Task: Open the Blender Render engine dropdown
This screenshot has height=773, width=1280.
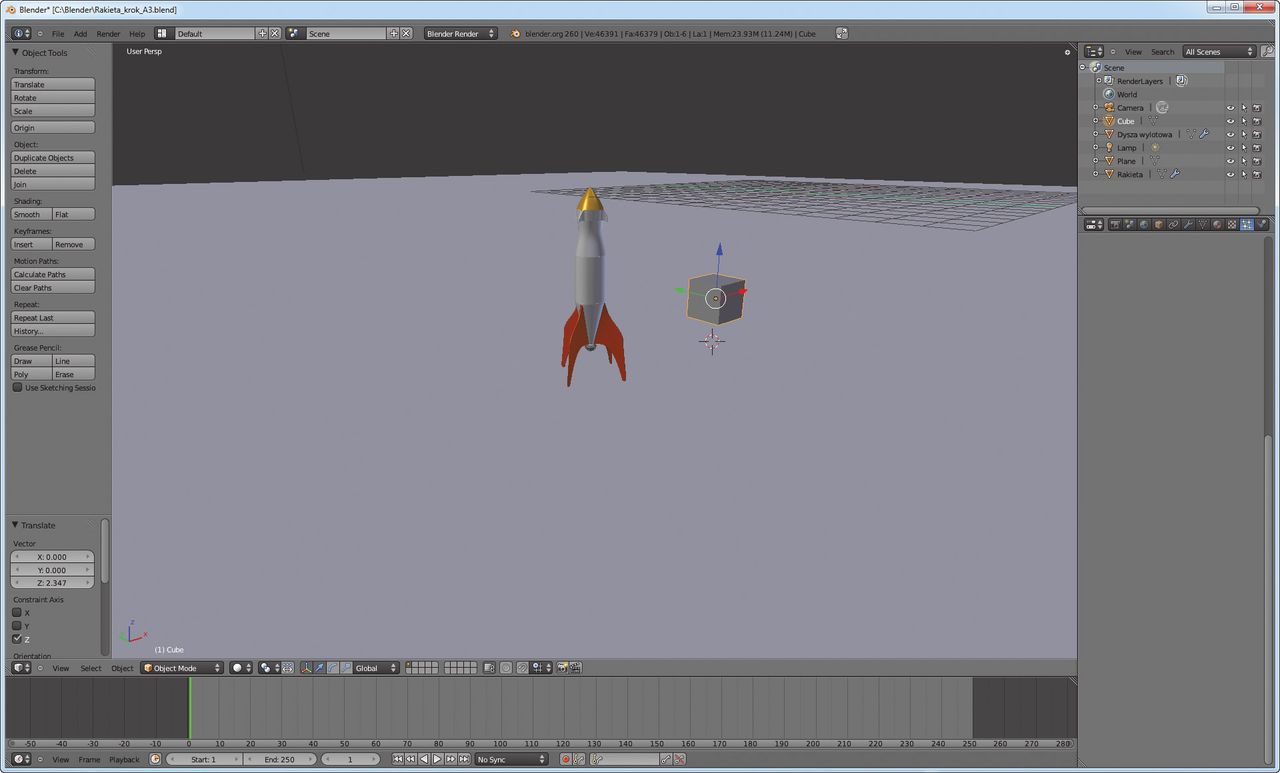Action: coord(461,33)
